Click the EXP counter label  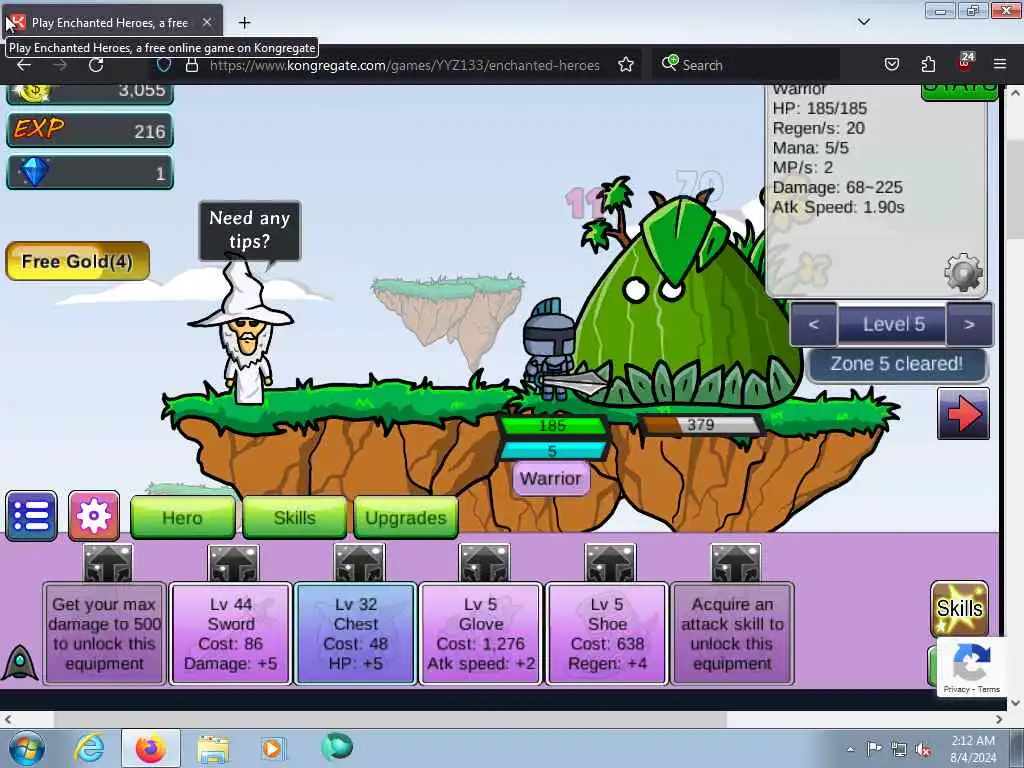point(39,129)
